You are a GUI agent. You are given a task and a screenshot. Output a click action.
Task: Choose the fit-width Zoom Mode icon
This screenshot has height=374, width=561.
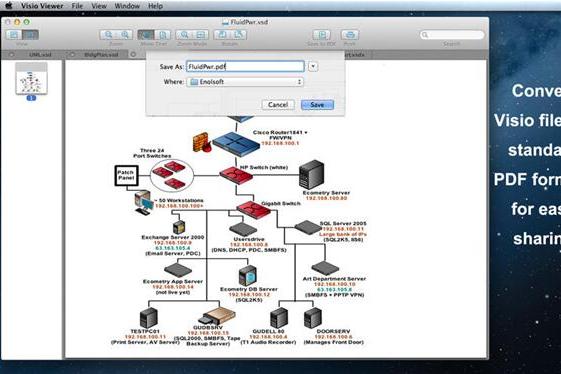201,35
